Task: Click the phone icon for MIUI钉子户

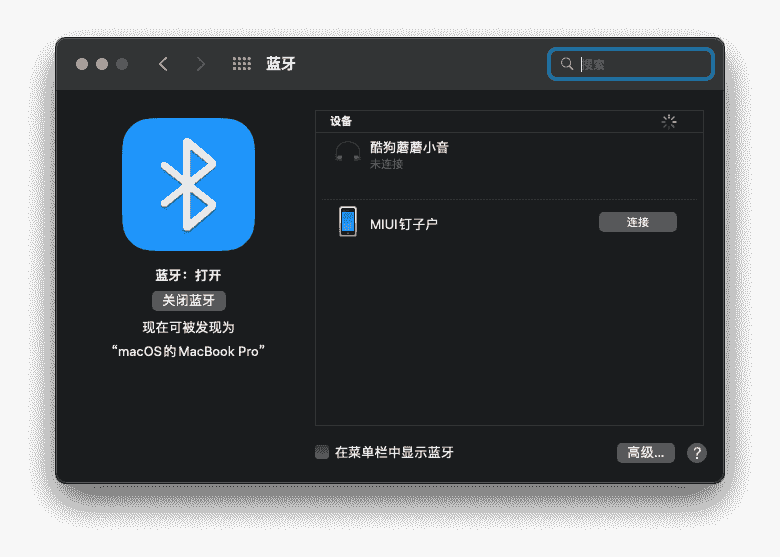Action: click(x=347, y=222)
